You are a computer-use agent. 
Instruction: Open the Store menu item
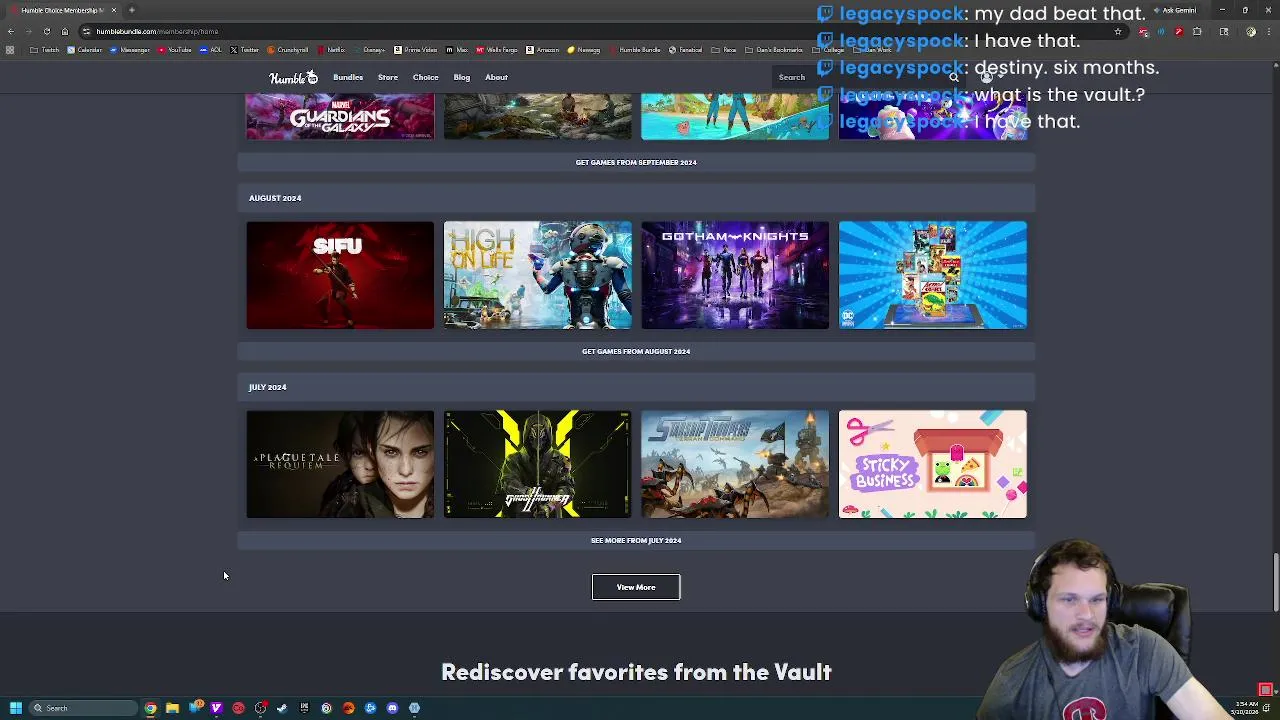[x=388, y=77]
